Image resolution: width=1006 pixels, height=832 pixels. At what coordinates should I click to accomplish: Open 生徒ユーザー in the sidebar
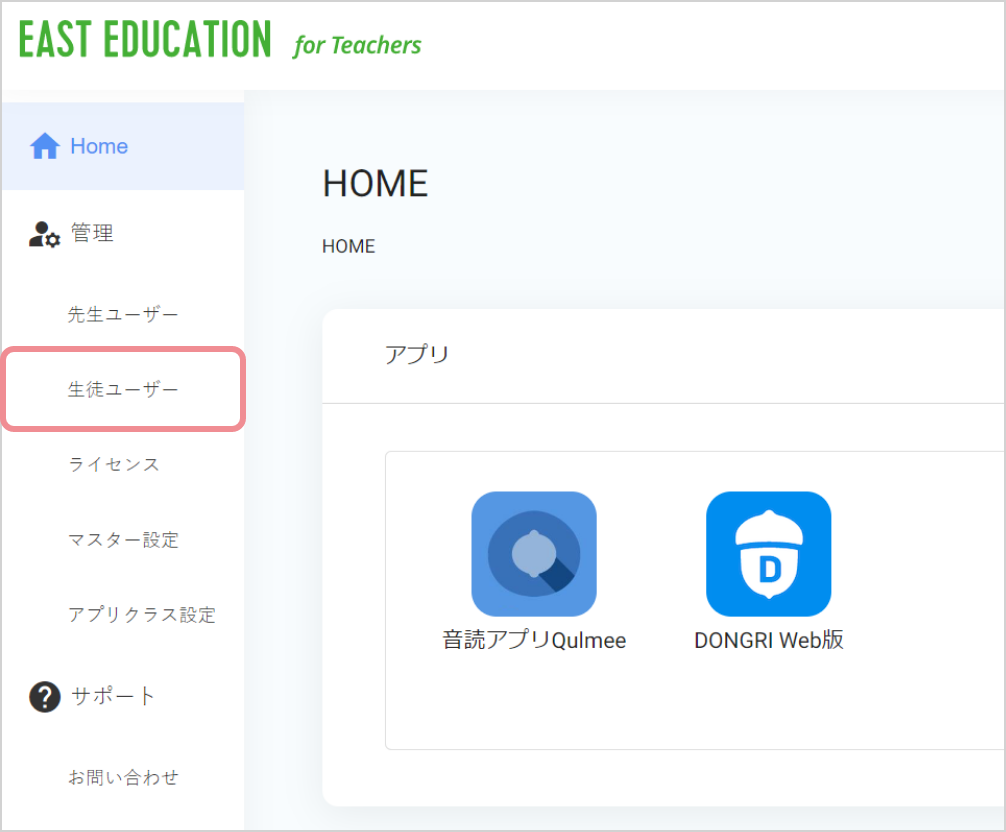pos(123,389)
